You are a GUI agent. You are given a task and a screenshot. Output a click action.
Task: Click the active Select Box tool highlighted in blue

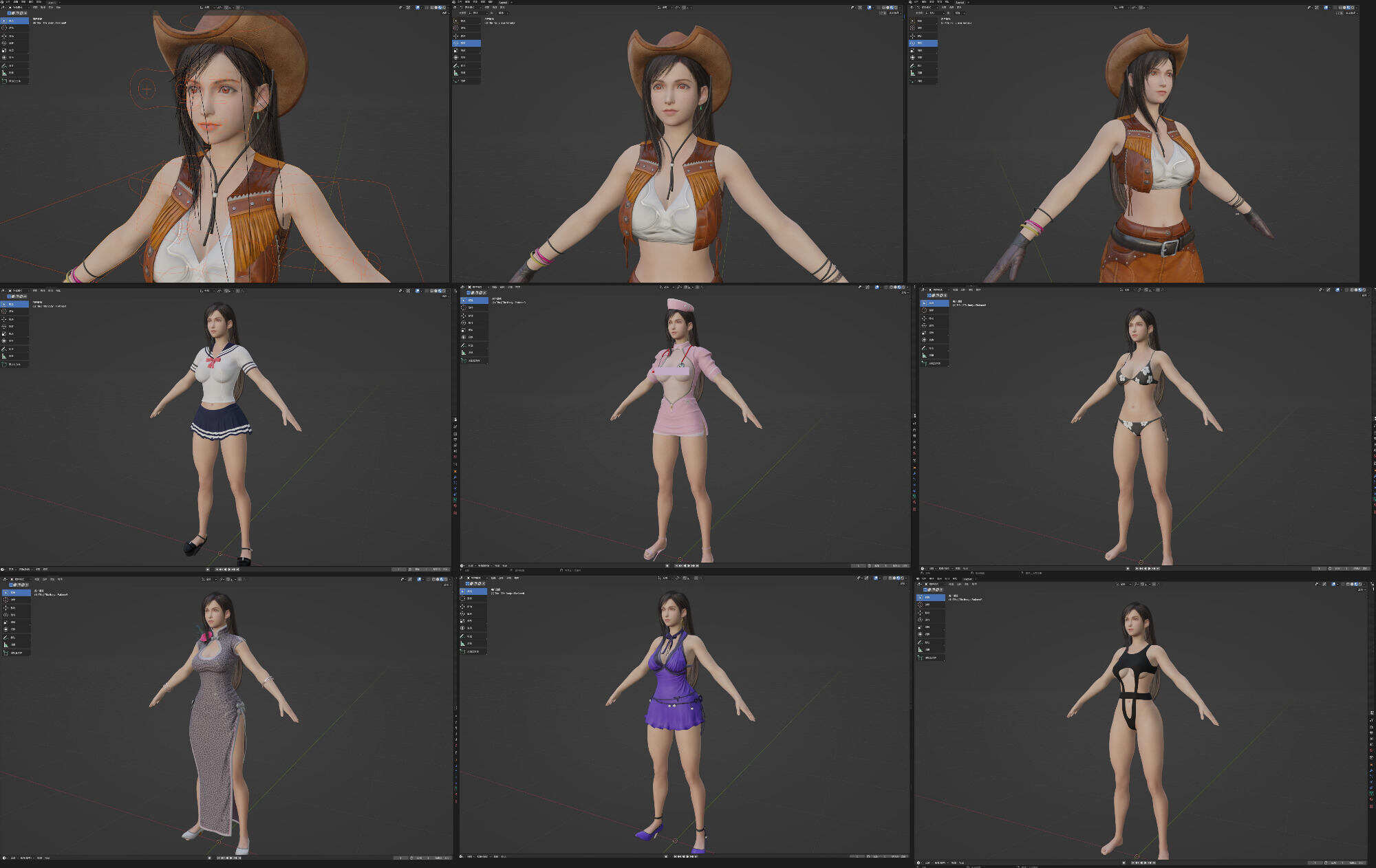[5, 21]
